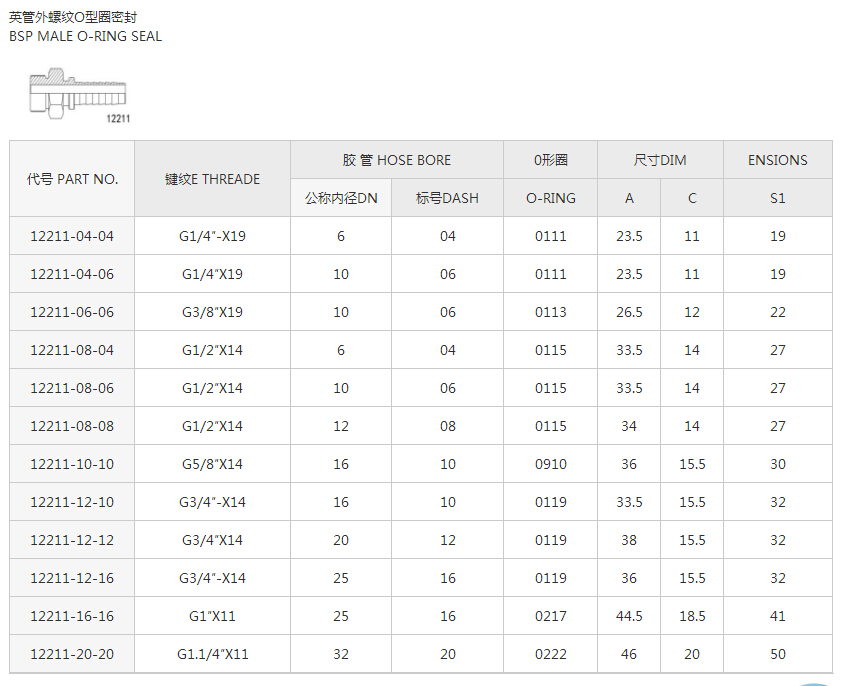Click part number 12211-04-04
Viewport: 854px width, 686px height.
(x=72, y=236)
